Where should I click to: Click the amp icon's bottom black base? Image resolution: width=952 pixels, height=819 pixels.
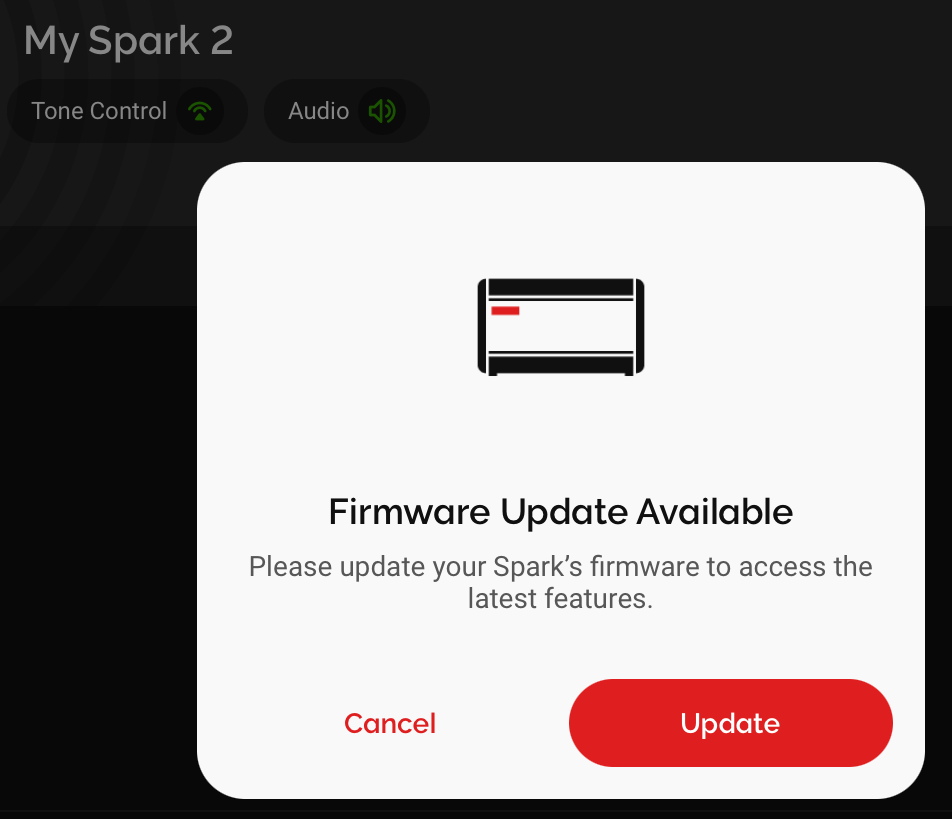561,366
